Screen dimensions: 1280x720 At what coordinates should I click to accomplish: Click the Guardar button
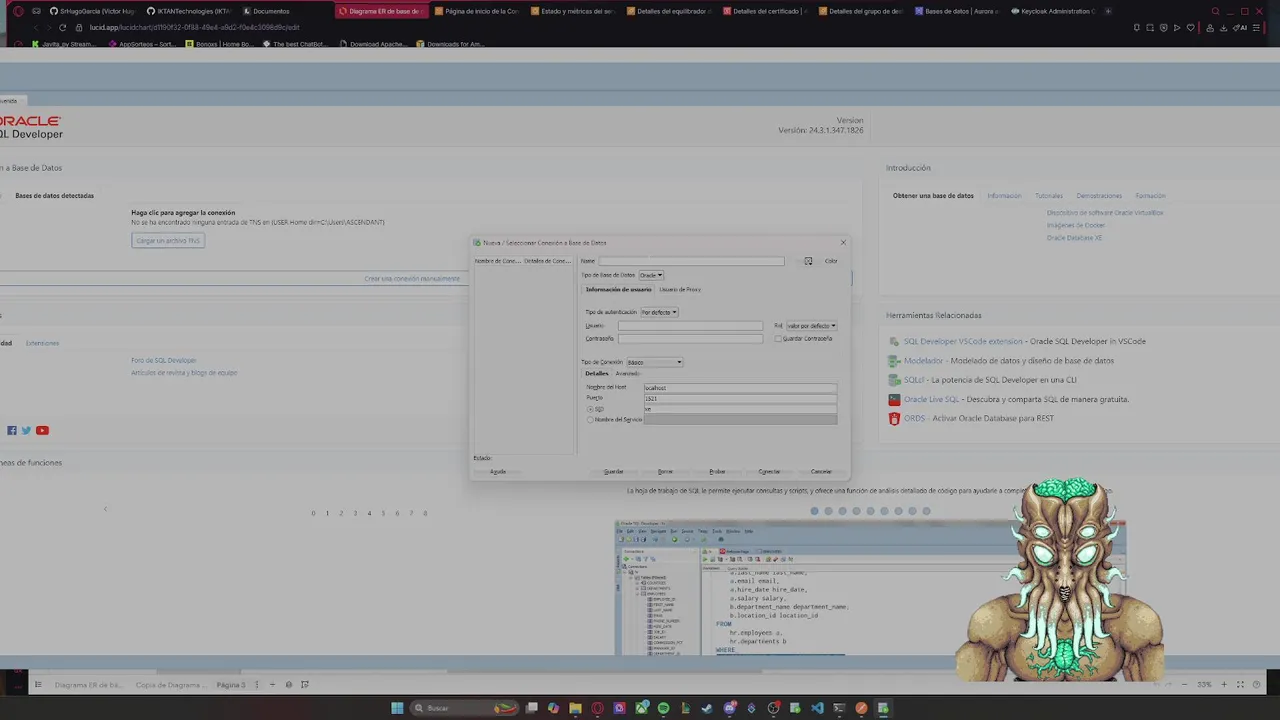(x=614, y=471)
